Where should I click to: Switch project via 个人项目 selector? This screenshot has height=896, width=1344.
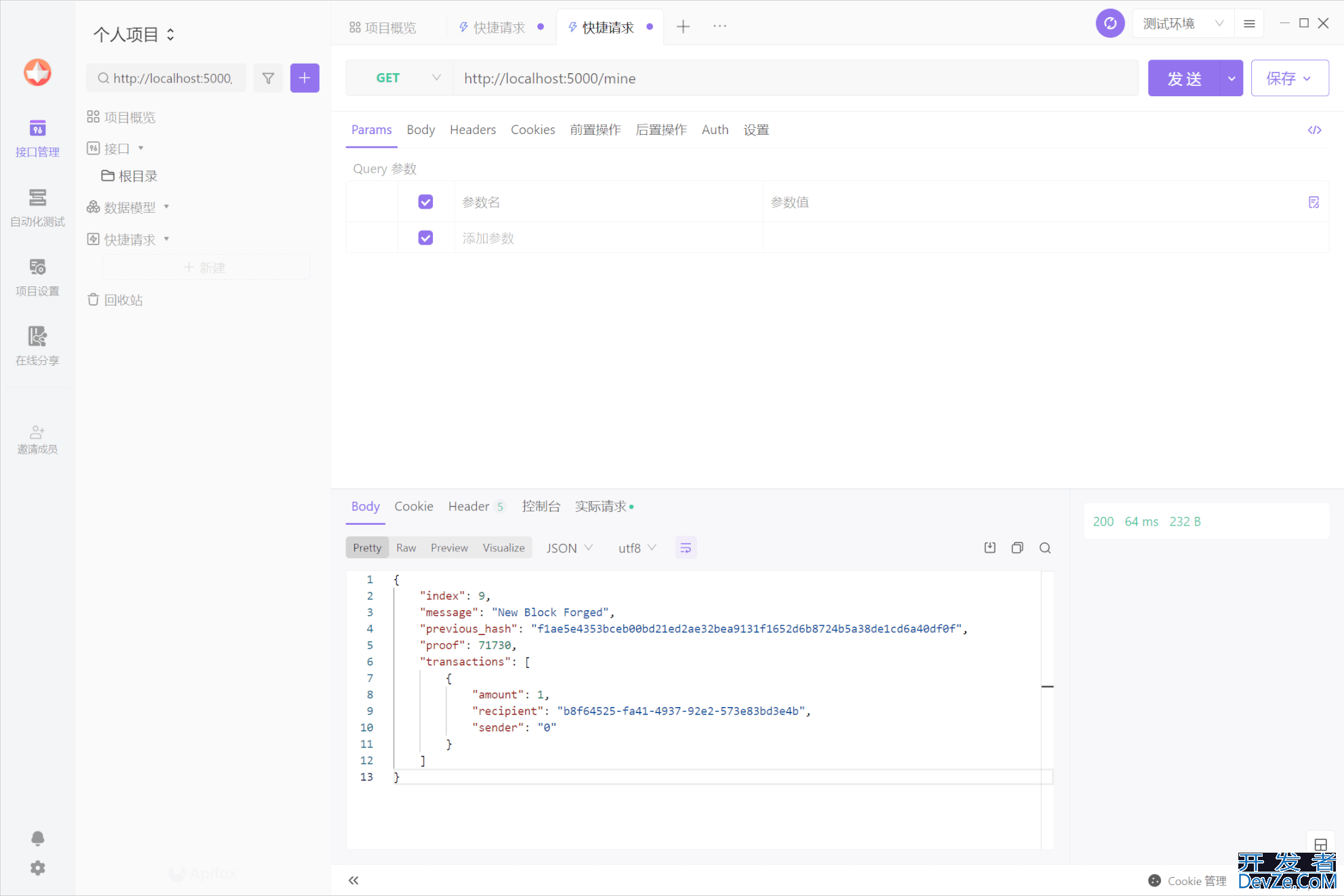point(134,34)
